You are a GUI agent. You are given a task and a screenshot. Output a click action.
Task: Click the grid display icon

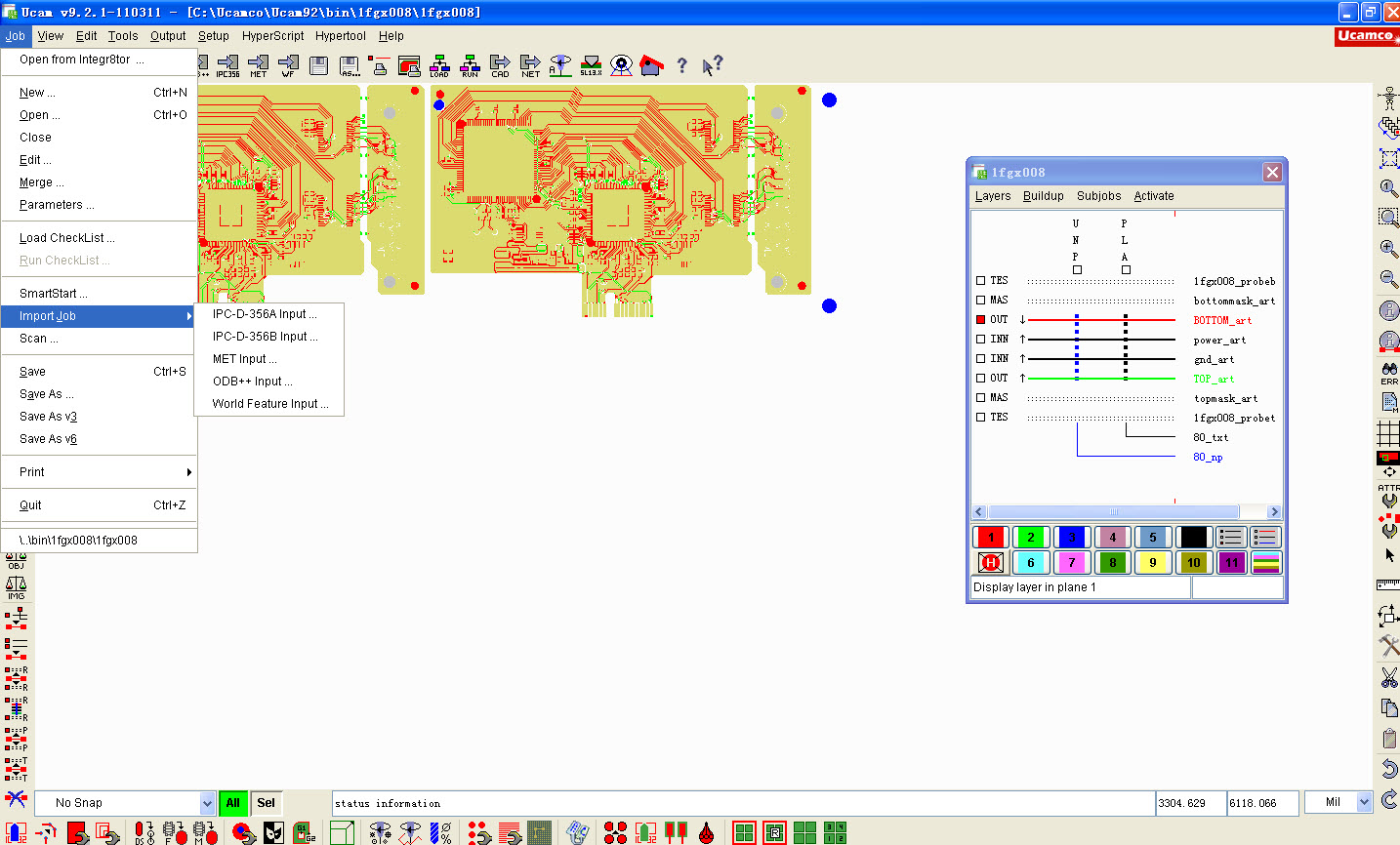point(1388,432)
